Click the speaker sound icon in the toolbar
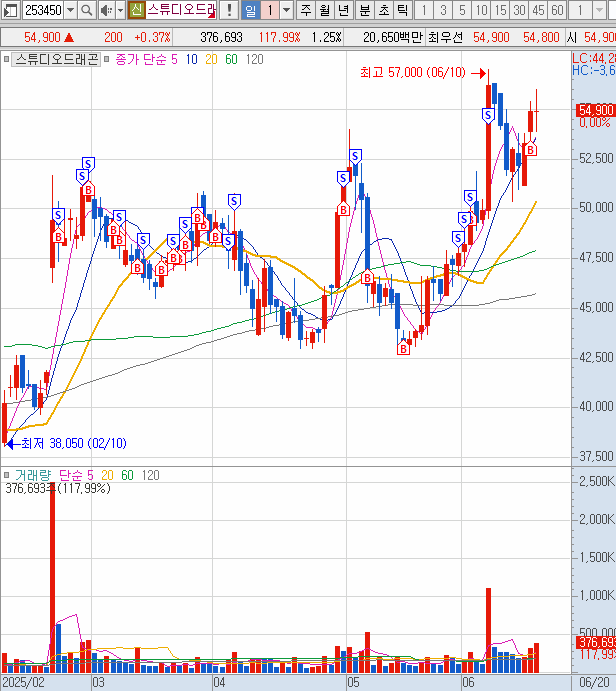Viewport: 616px width, 691px height. (x=104, y=11)
